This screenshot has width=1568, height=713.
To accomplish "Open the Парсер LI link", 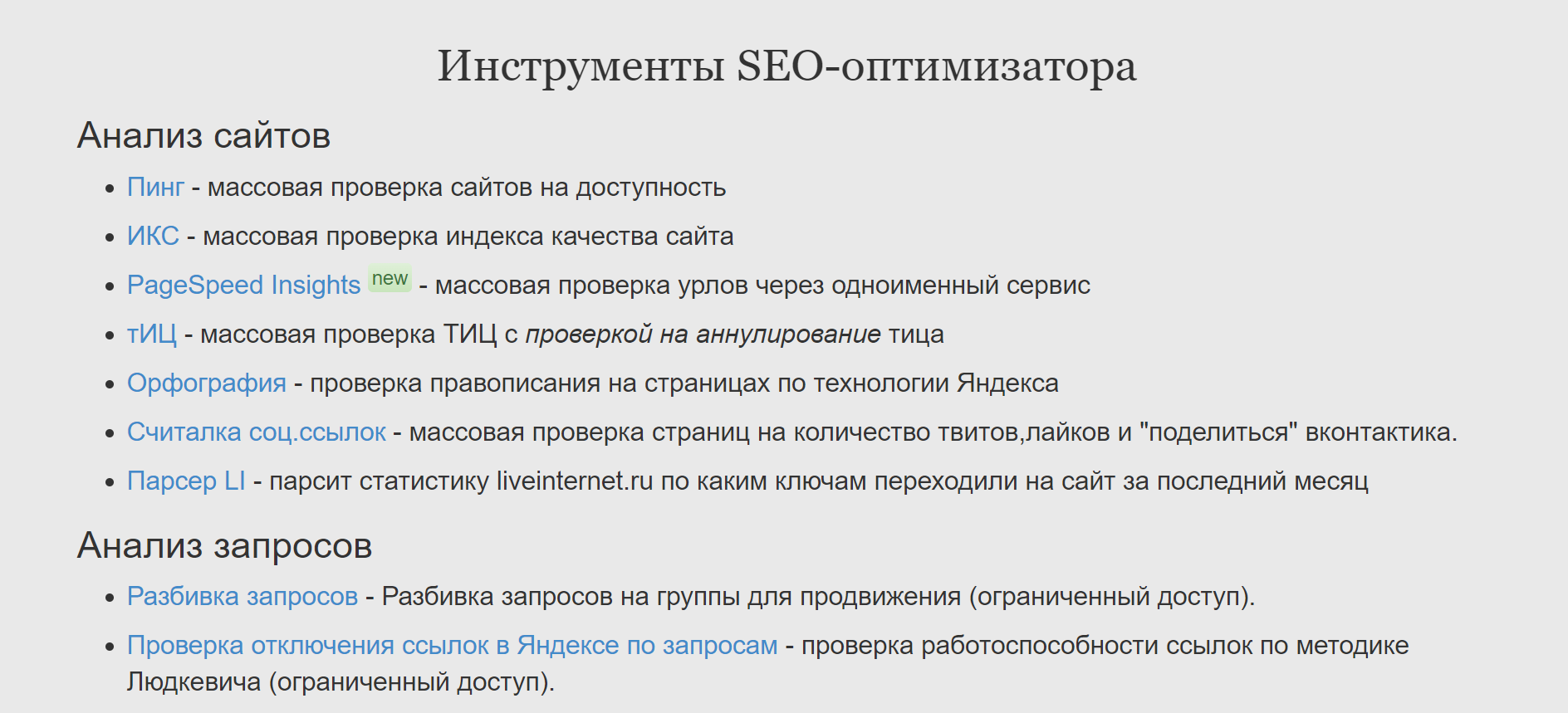I will point(186,481).
